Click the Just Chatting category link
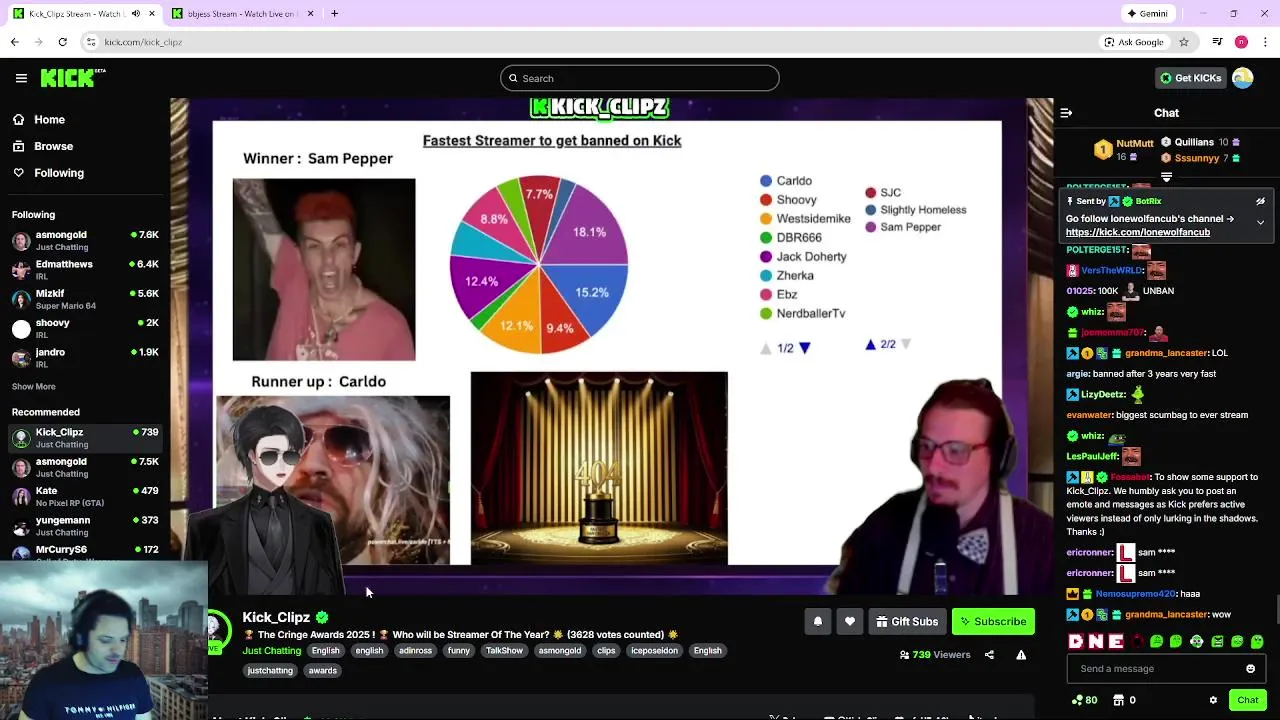This screenshot has width=1280, height=720. (x=271, y=651)
